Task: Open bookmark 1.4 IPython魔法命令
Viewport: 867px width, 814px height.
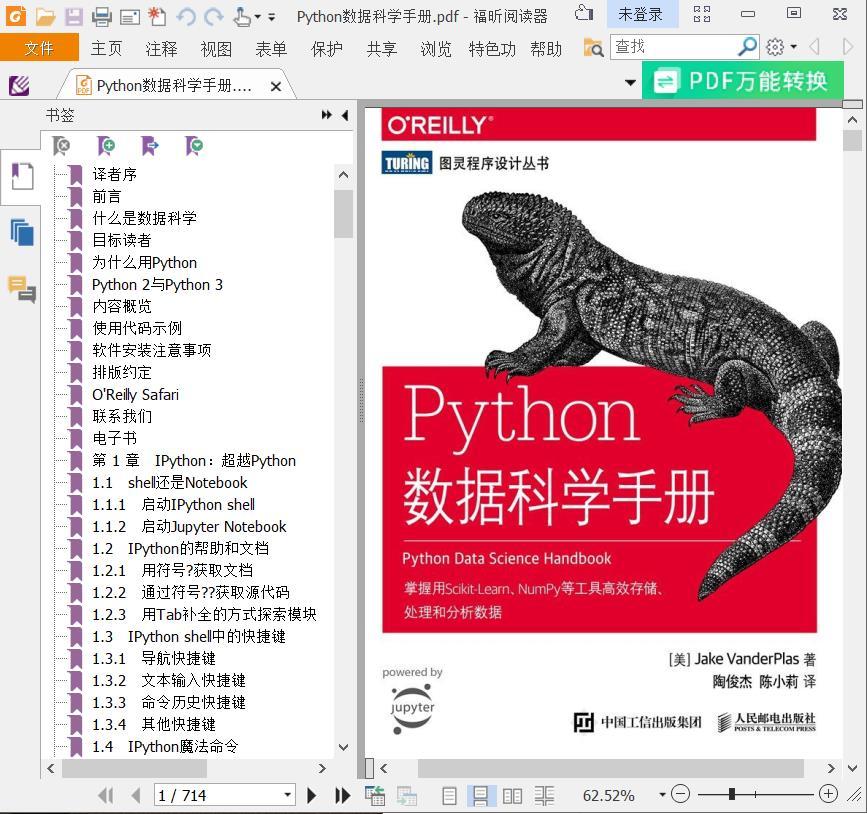Action: 165,747
